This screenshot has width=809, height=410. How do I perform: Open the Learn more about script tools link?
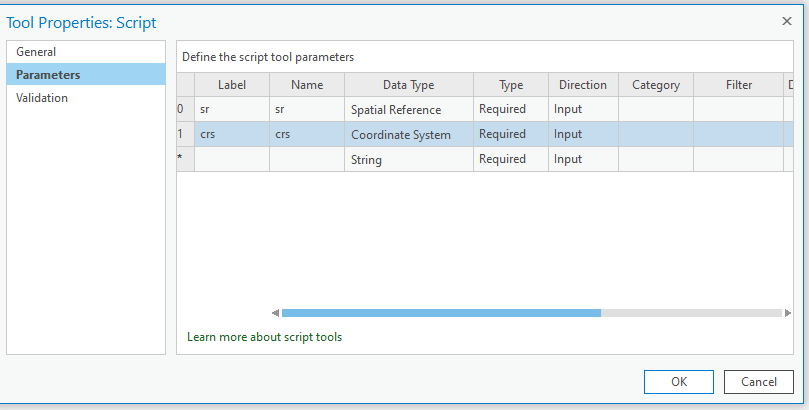264,337
